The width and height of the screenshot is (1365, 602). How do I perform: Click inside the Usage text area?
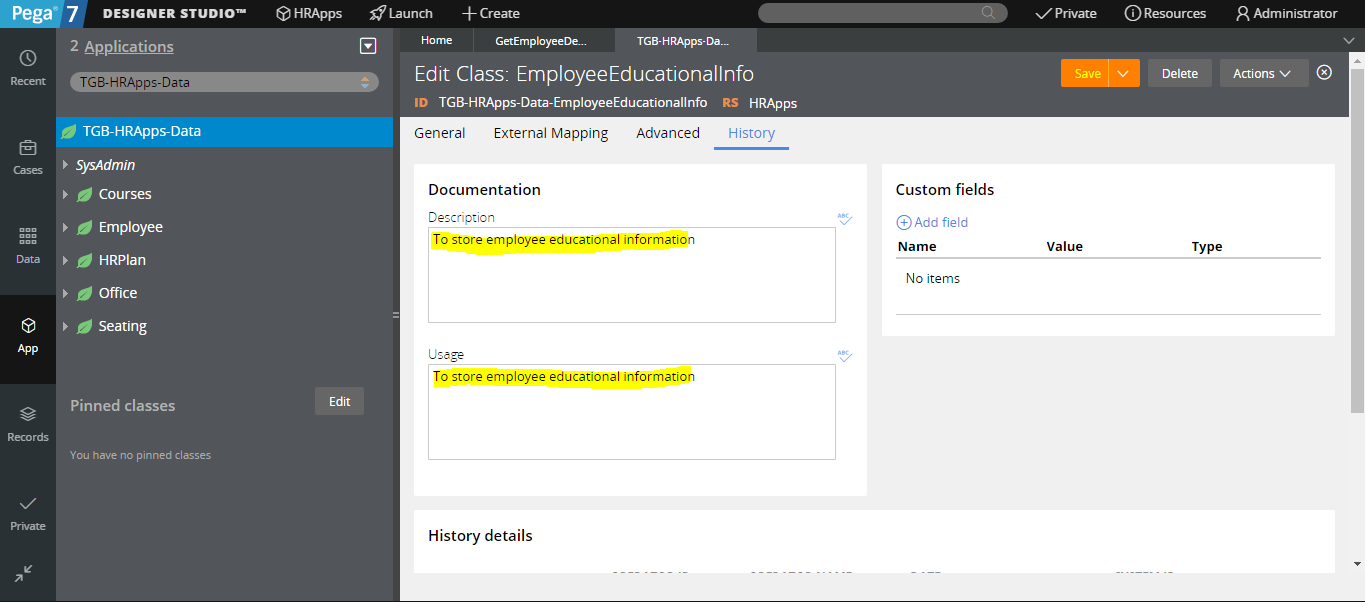point(632,412)
